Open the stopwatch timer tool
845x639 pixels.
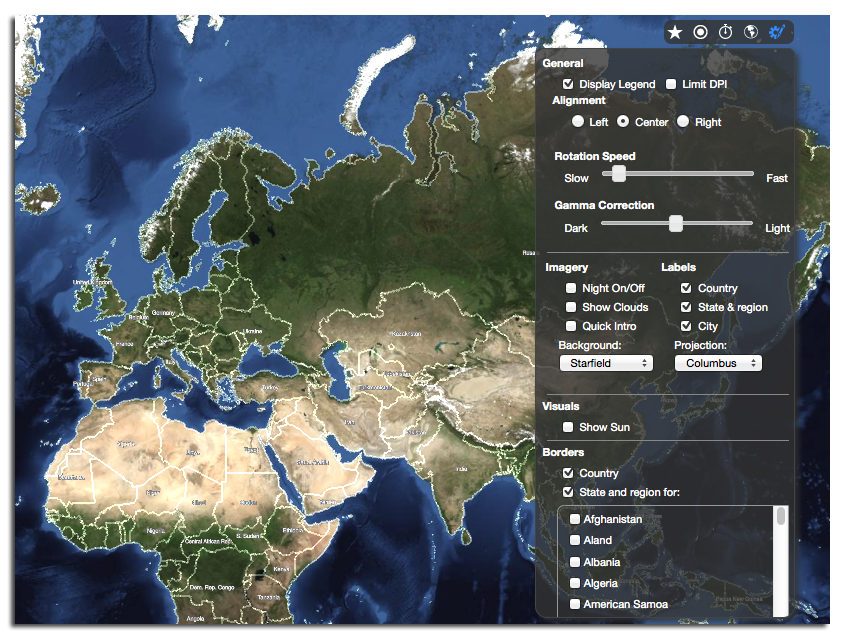[x=727, y=31]
